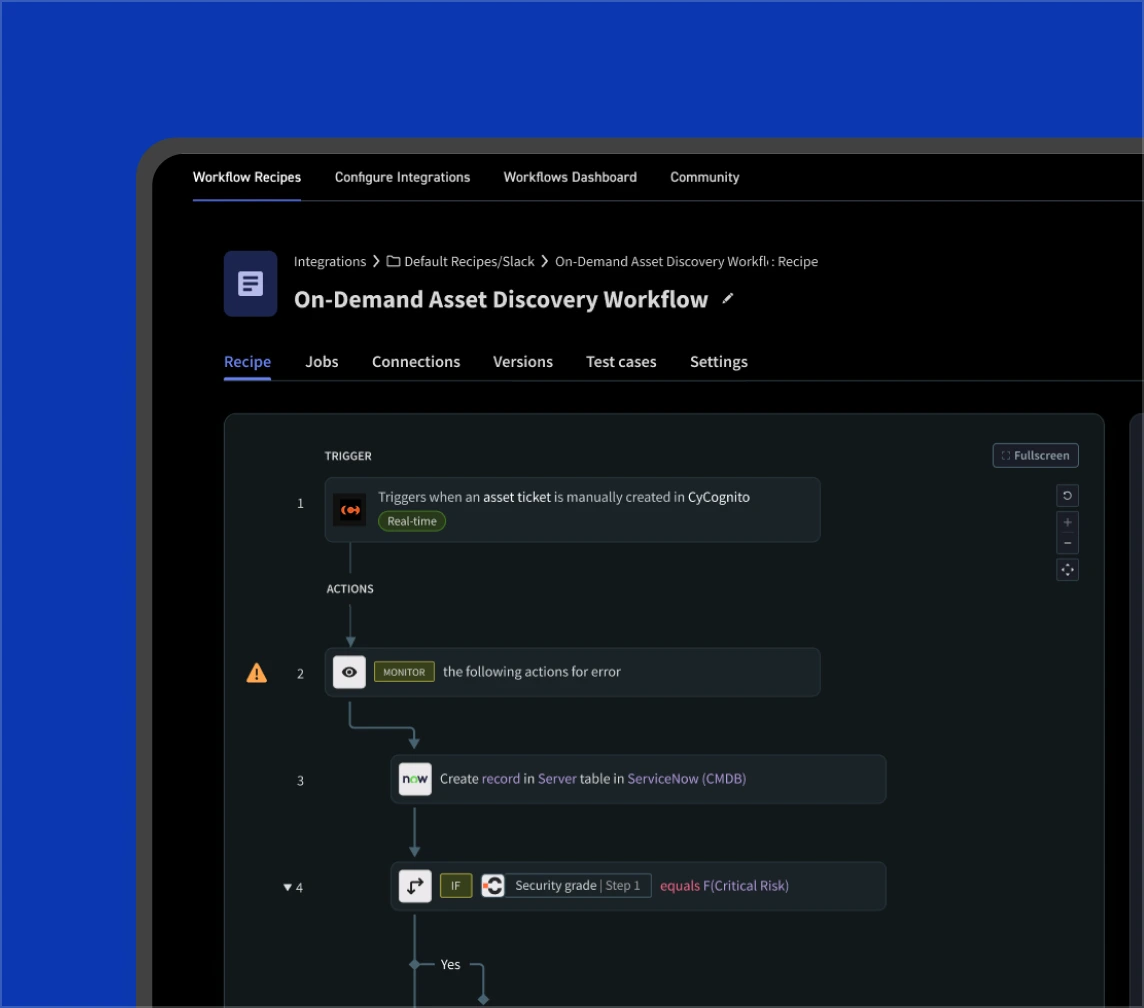The image size is (1144, 1008).
Task: Collapse step 4 using the triangle arrow
Action: point(288,887)
